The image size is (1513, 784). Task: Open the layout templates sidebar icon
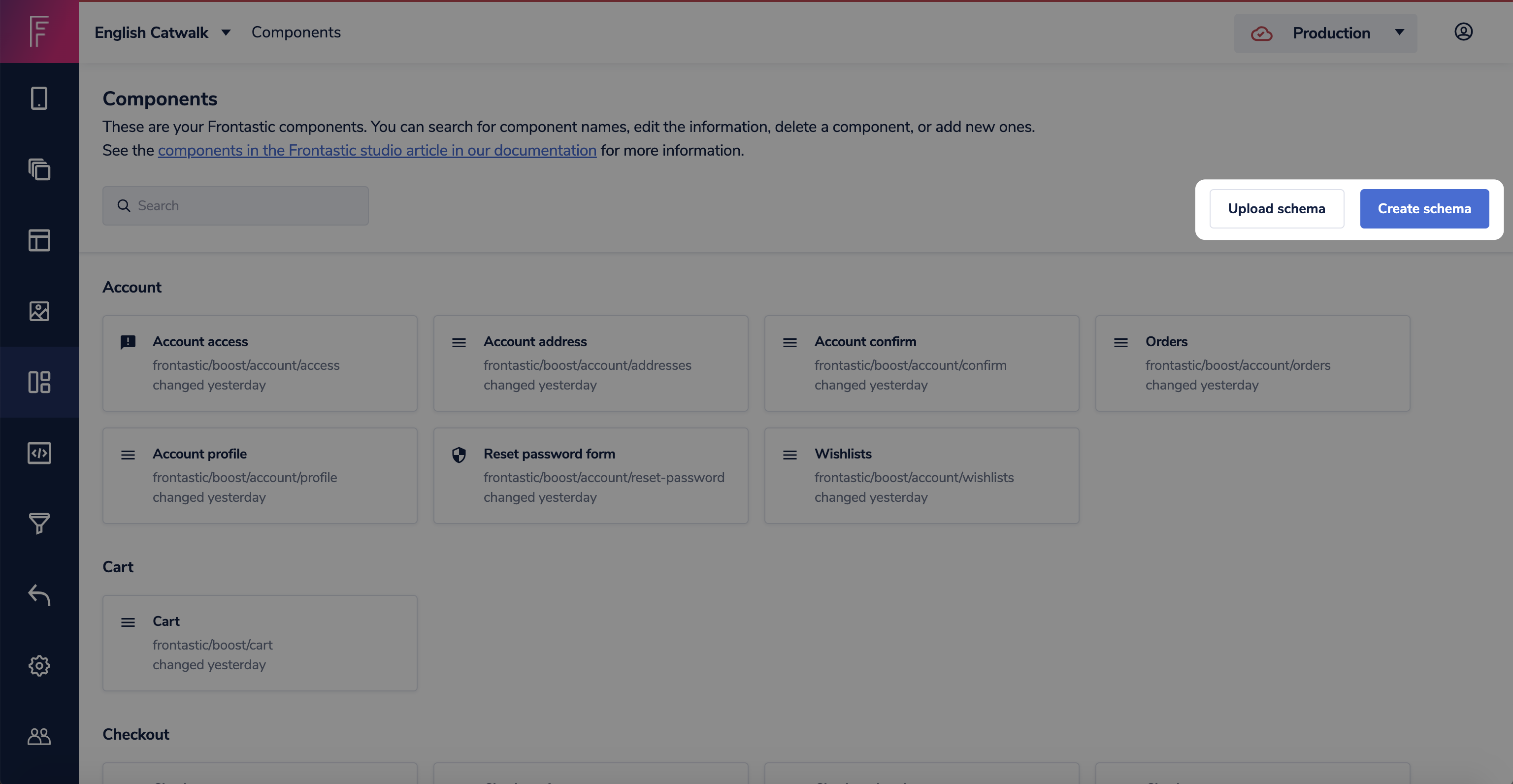[x=39, y=240]
